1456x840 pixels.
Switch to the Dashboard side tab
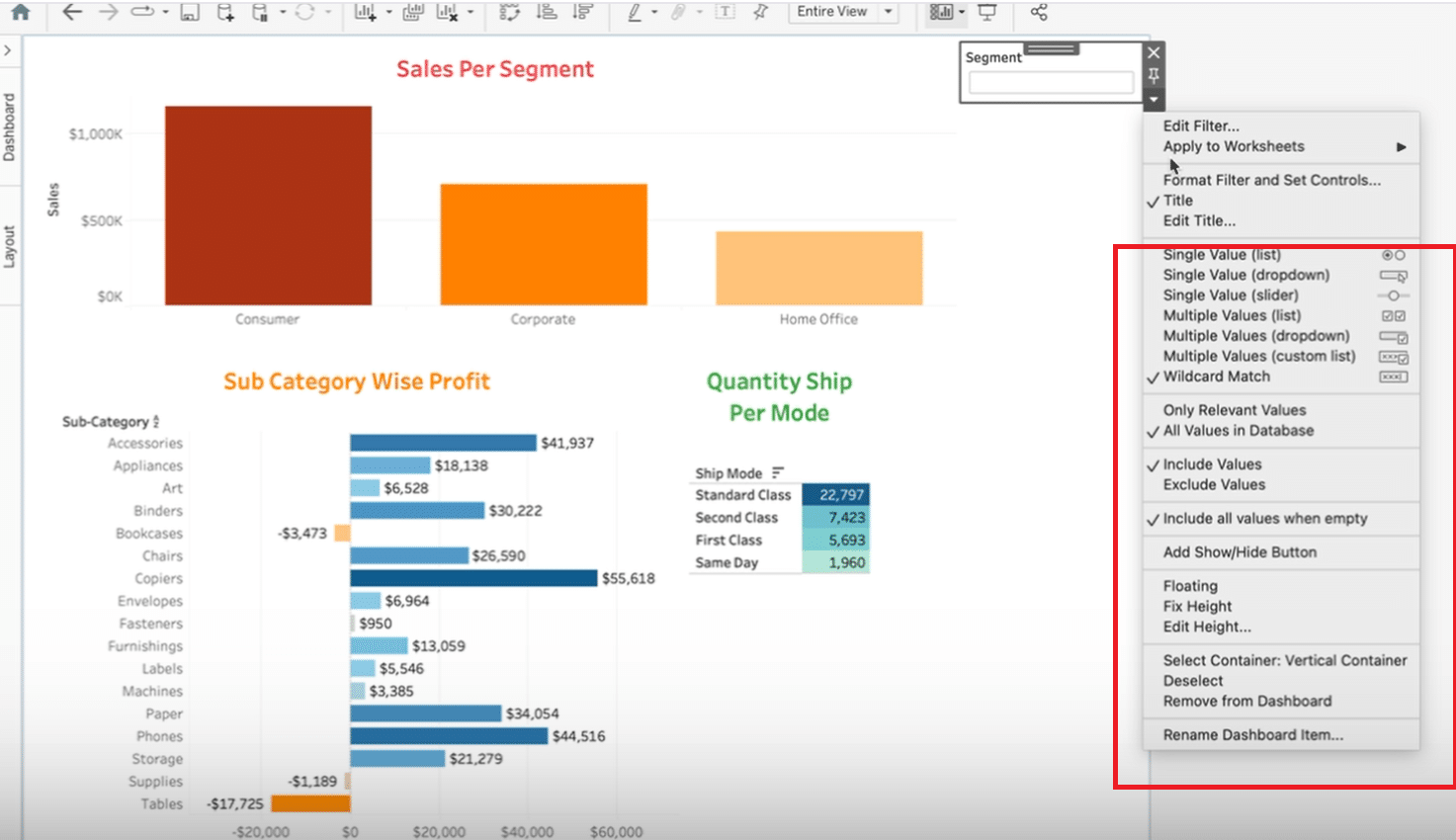[x=10, y=126]
